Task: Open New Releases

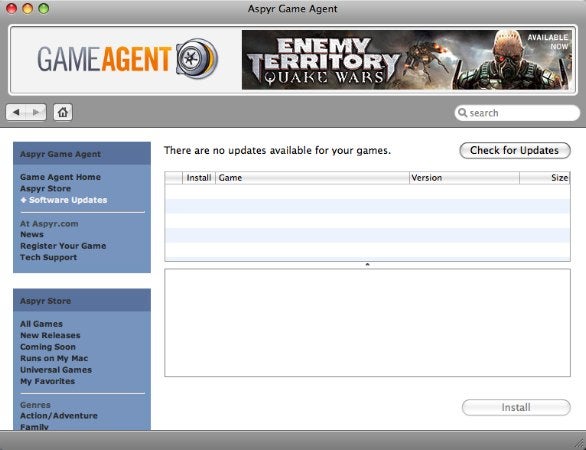Action: coord(50,336)
